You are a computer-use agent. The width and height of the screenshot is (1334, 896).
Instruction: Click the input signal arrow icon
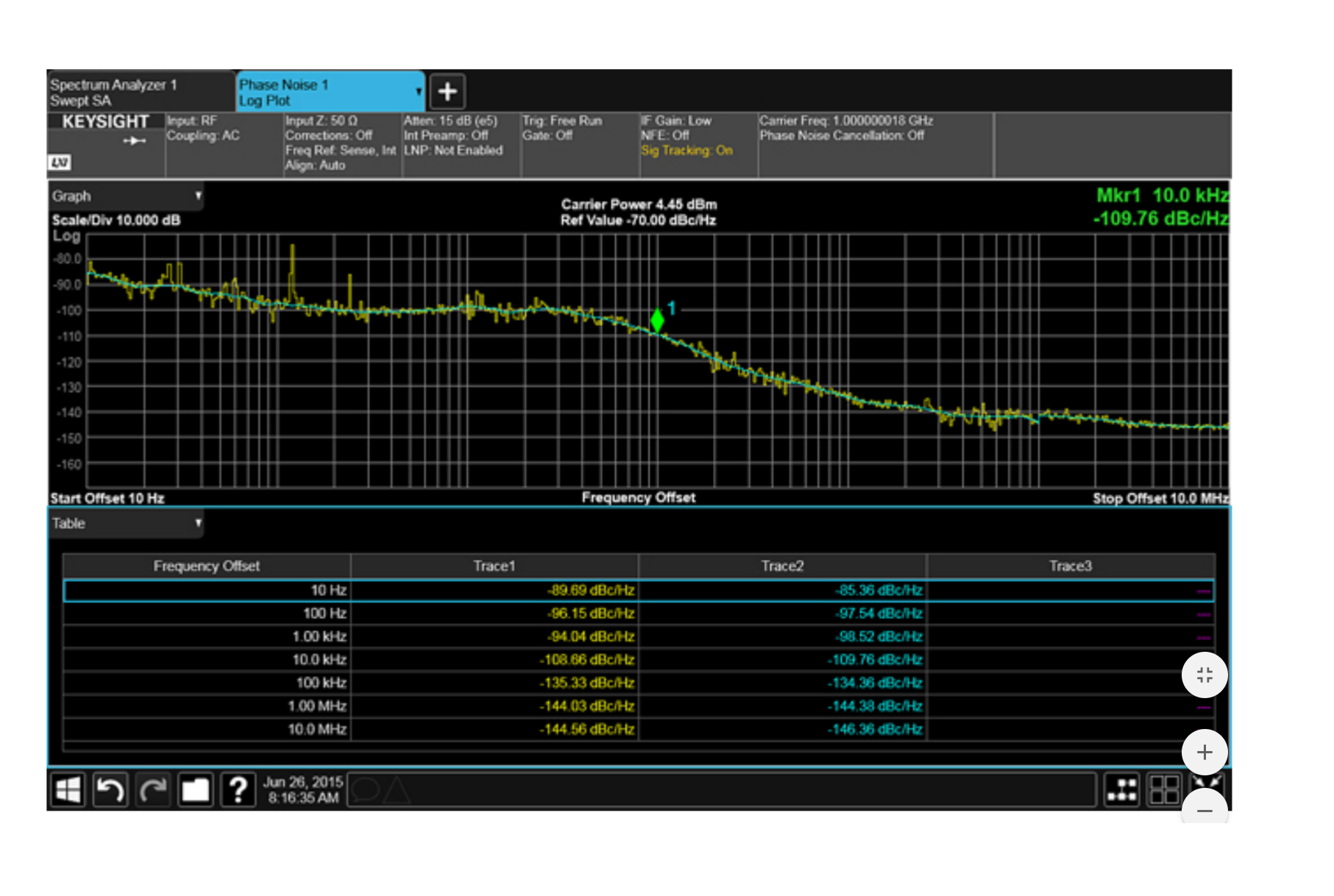point(134,141)
